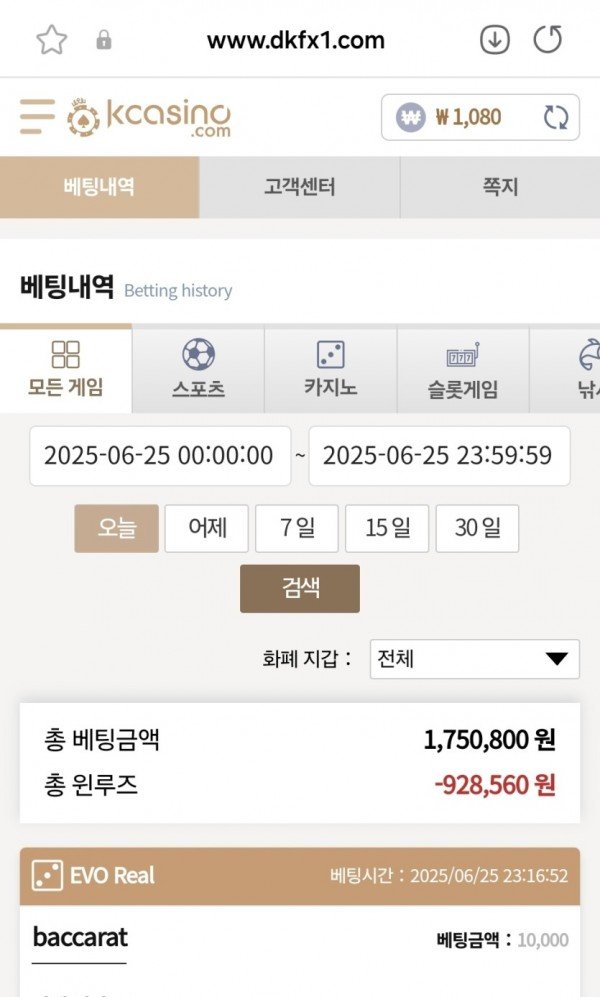Image resolution: width=600 pixels, height=997 pixels.
Task: Click the kcasino.com logo
Action: point(150,118)
